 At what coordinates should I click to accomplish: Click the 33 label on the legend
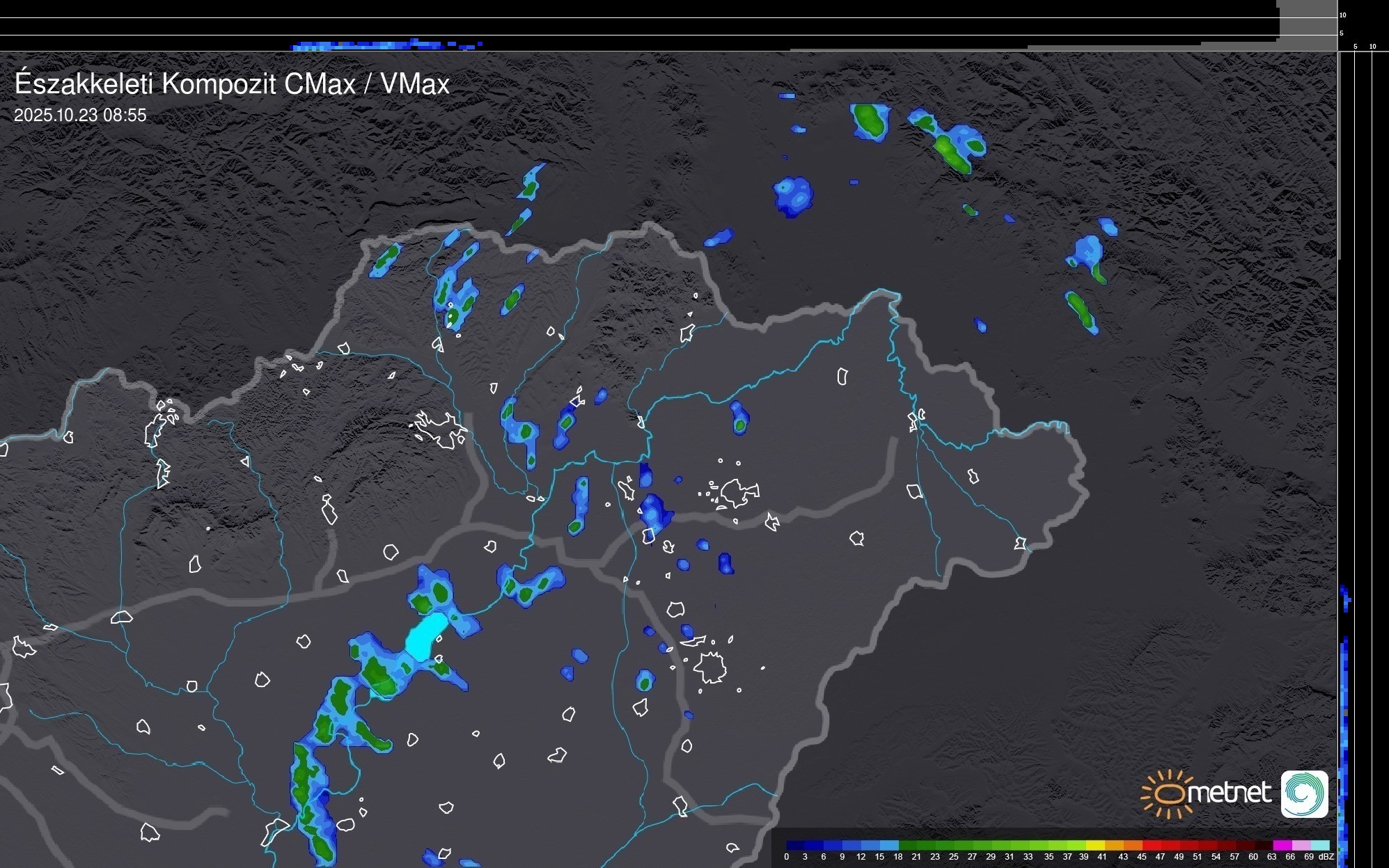[1028, 857]
